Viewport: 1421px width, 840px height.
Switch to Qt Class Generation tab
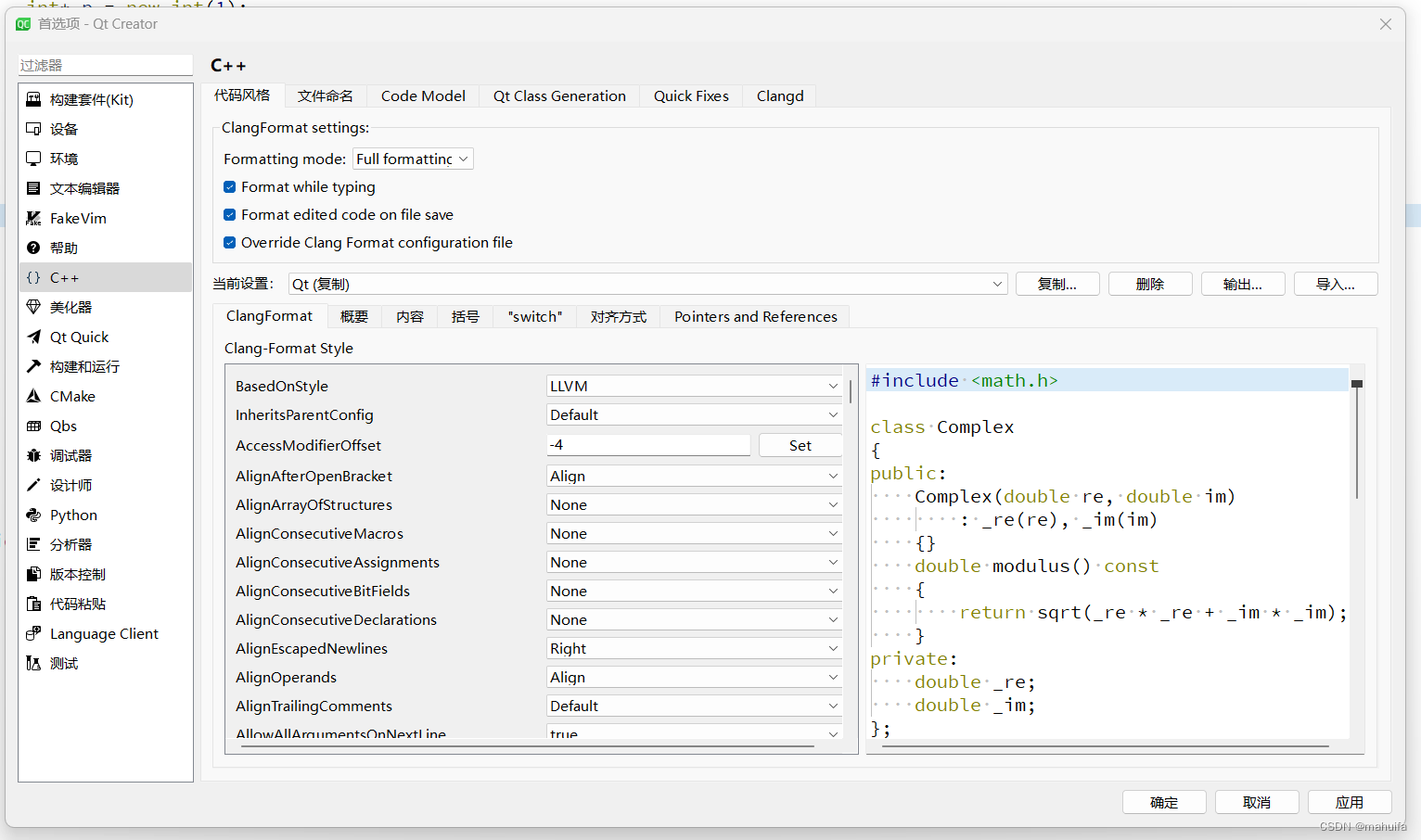(x=559, y=96)
